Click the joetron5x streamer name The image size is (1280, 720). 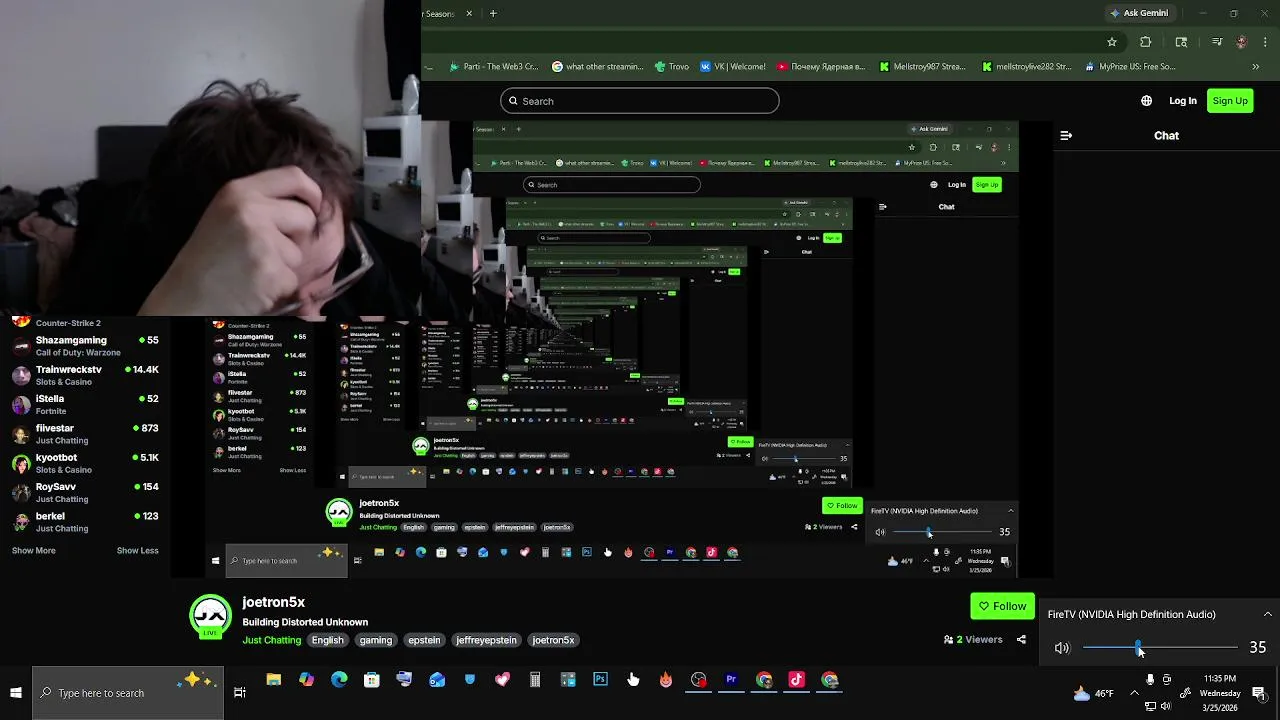coord(273,602)
